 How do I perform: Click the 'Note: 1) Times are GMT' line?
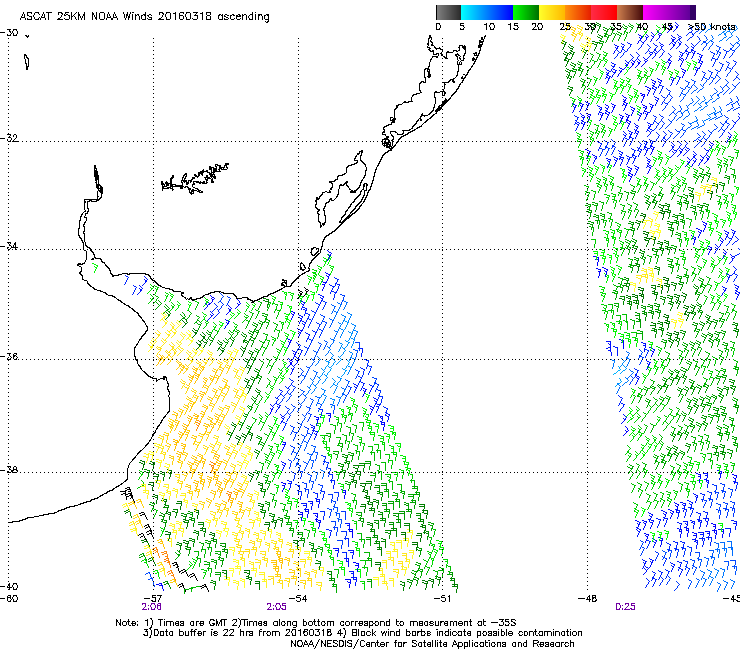point(316,623)
